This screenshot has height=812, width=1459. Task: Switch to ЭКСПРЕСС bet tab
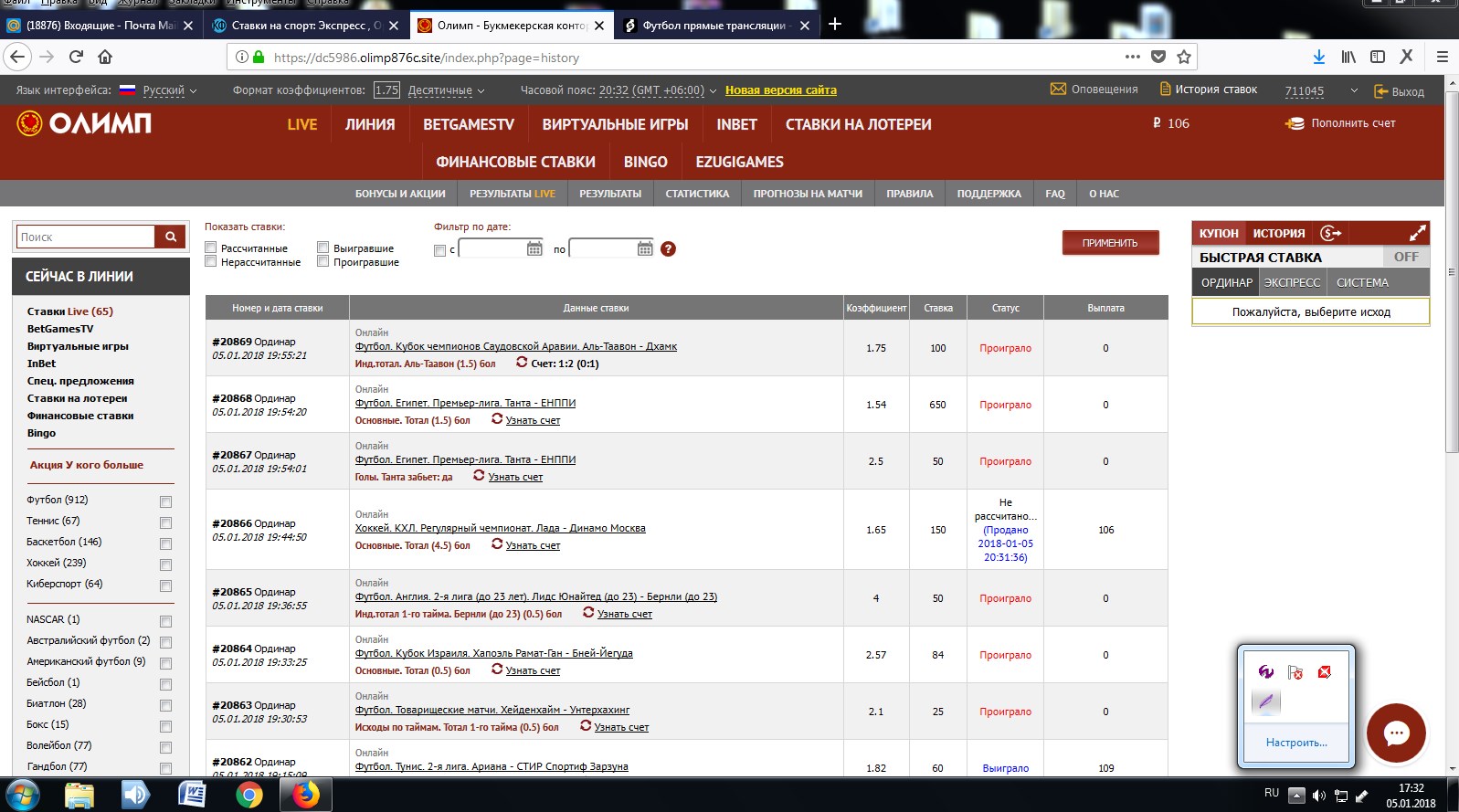point(1292,282)
